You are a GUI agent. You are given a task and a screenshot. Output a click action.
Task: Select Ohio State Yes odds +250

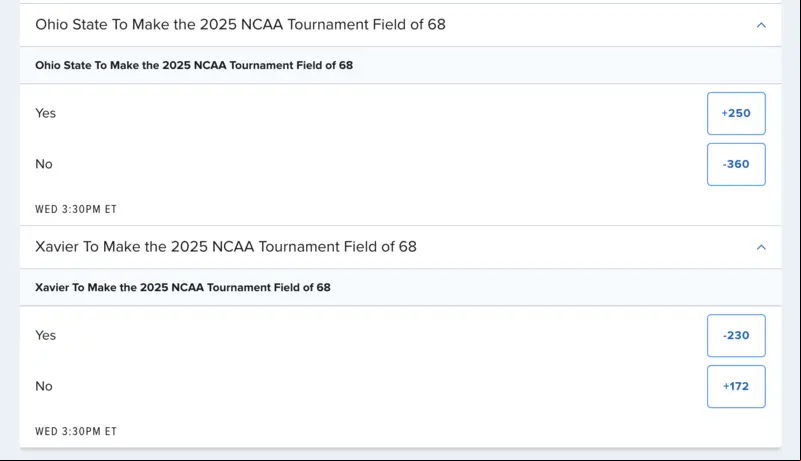(x=736, y=113)
